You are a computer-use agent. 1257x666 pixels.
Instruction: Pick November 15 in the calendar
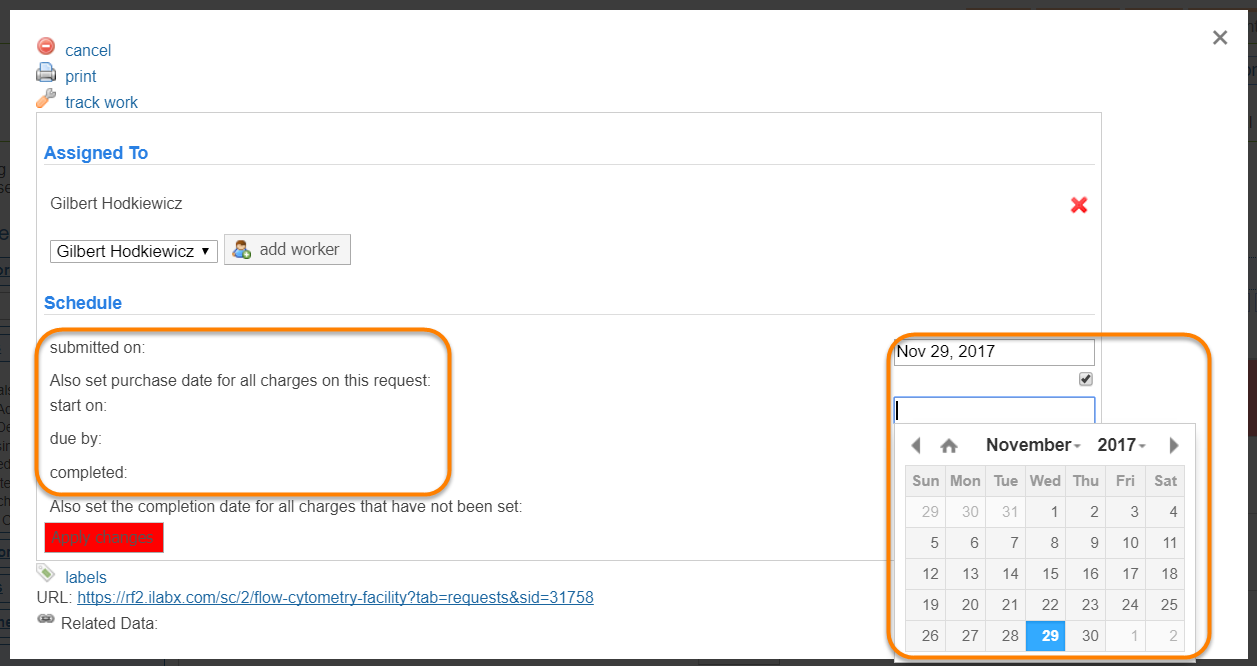1049,573
